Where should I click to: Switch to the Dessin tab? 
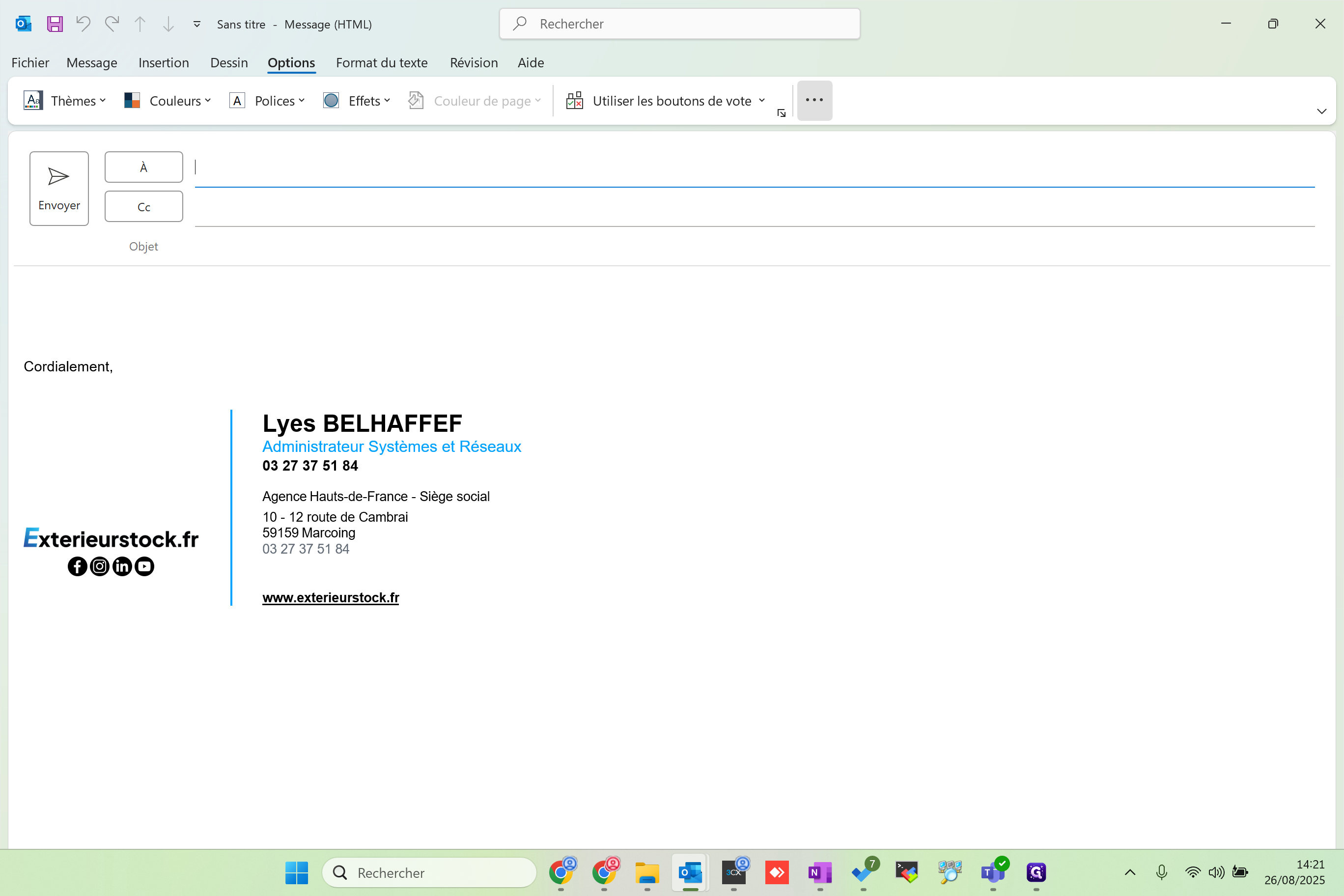(229, 62)
